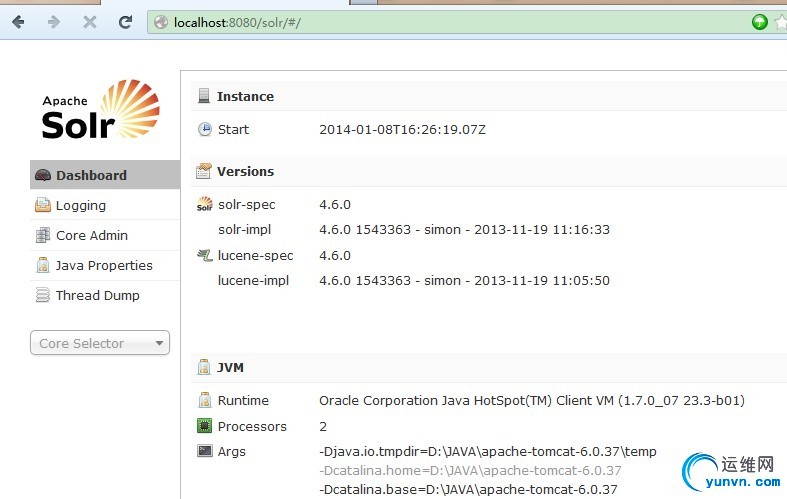Image resolution: width=787 pixels, height=499 pixels.
Task: Open the Core Selector dropdown
Action: point(100,343)
